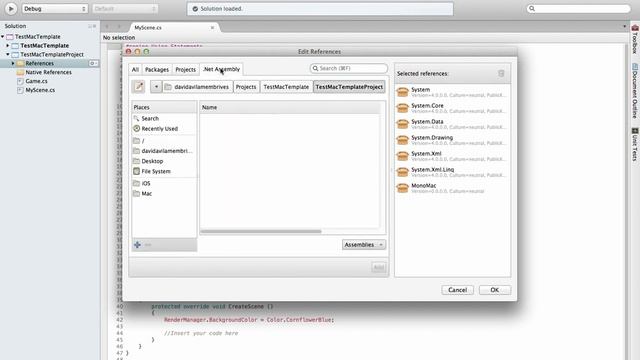Click the Edit References search field
The height and width of the screenshot is (360, 640).
pyautogui.click(x=349, y=68)
